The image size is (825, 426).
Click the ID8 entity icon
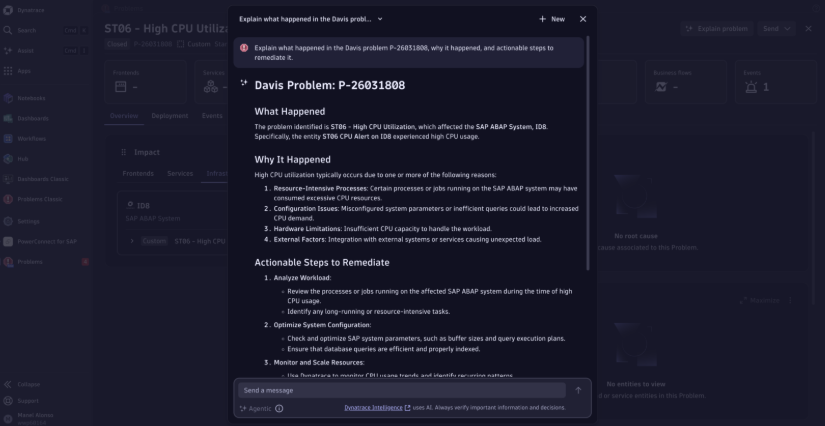click(130, 205)
